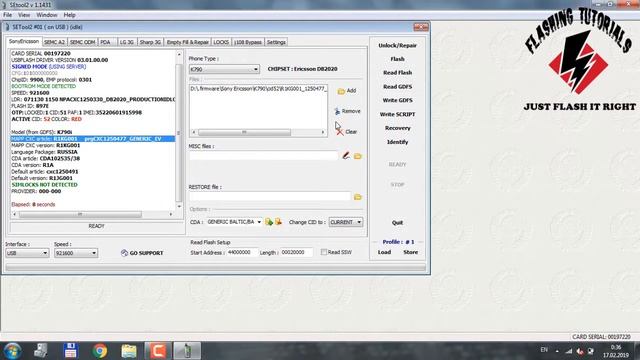Viewport: 640px width, 360px height.
Task: Switch to the SEMC A2 tab
Action: 54,42
